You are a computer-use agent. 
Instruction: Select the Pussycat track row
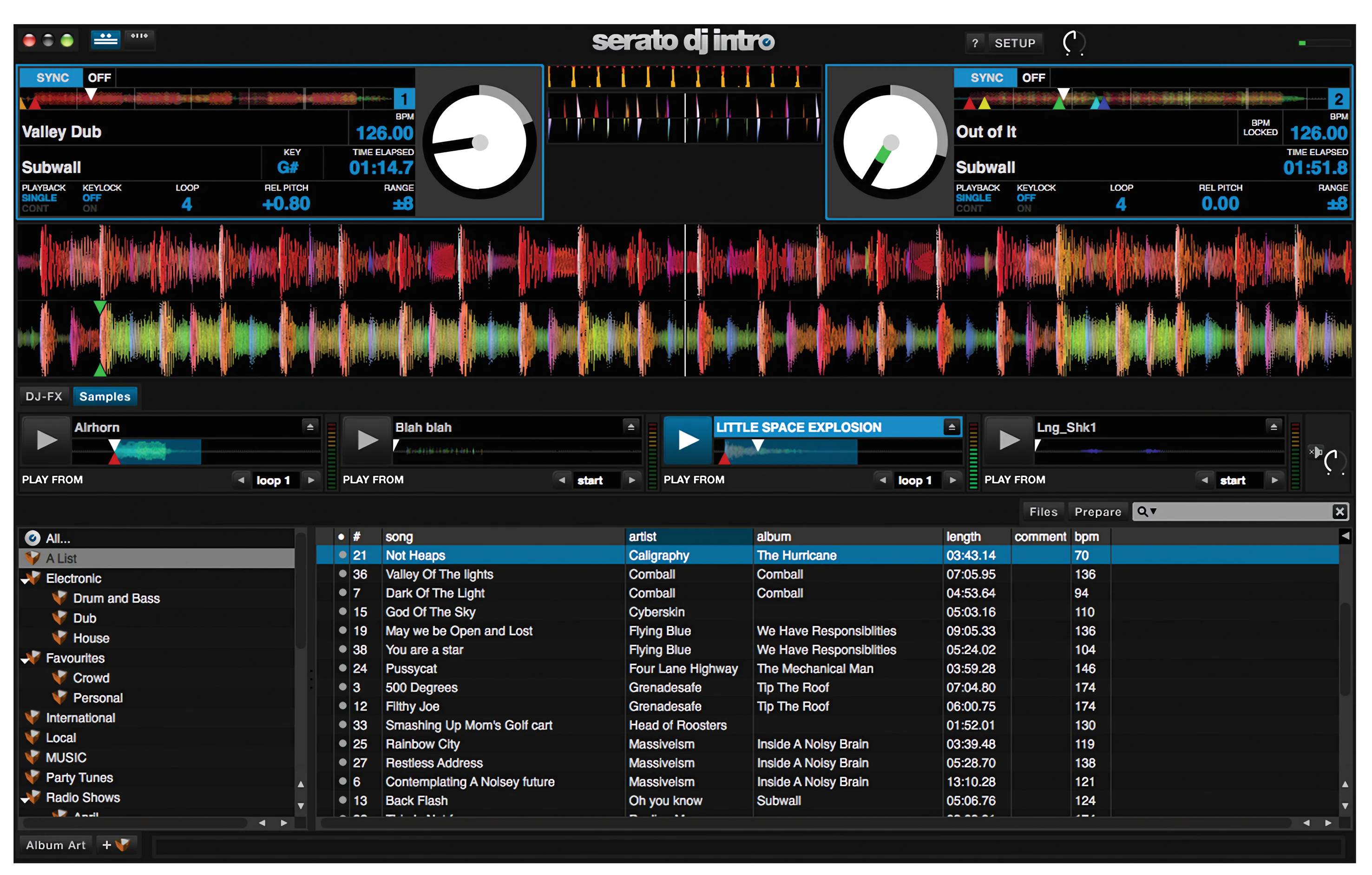[x=827, y=669]
